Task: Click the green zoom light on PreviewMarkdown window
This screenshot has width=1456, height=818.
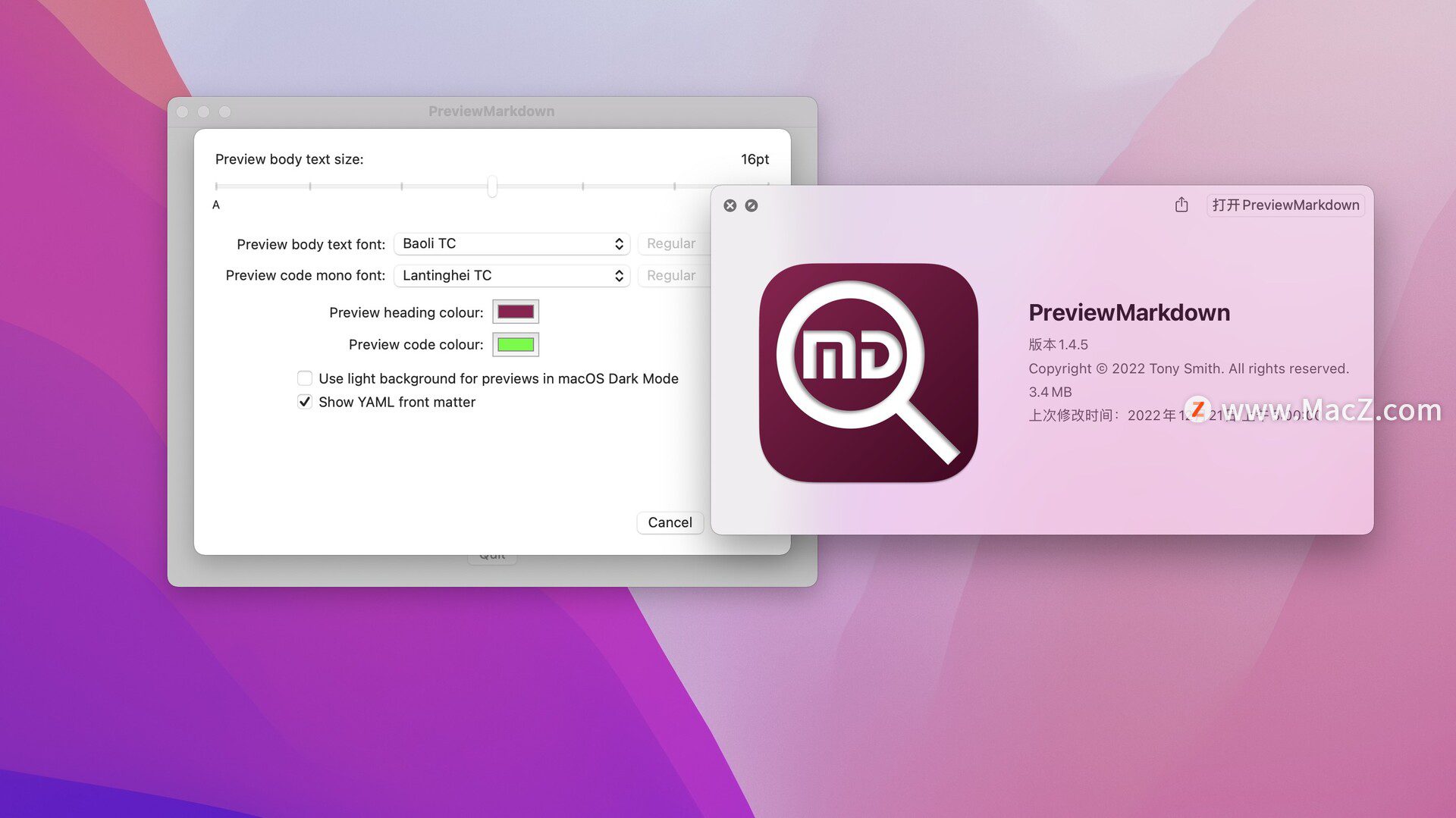Action: point(225,111)
